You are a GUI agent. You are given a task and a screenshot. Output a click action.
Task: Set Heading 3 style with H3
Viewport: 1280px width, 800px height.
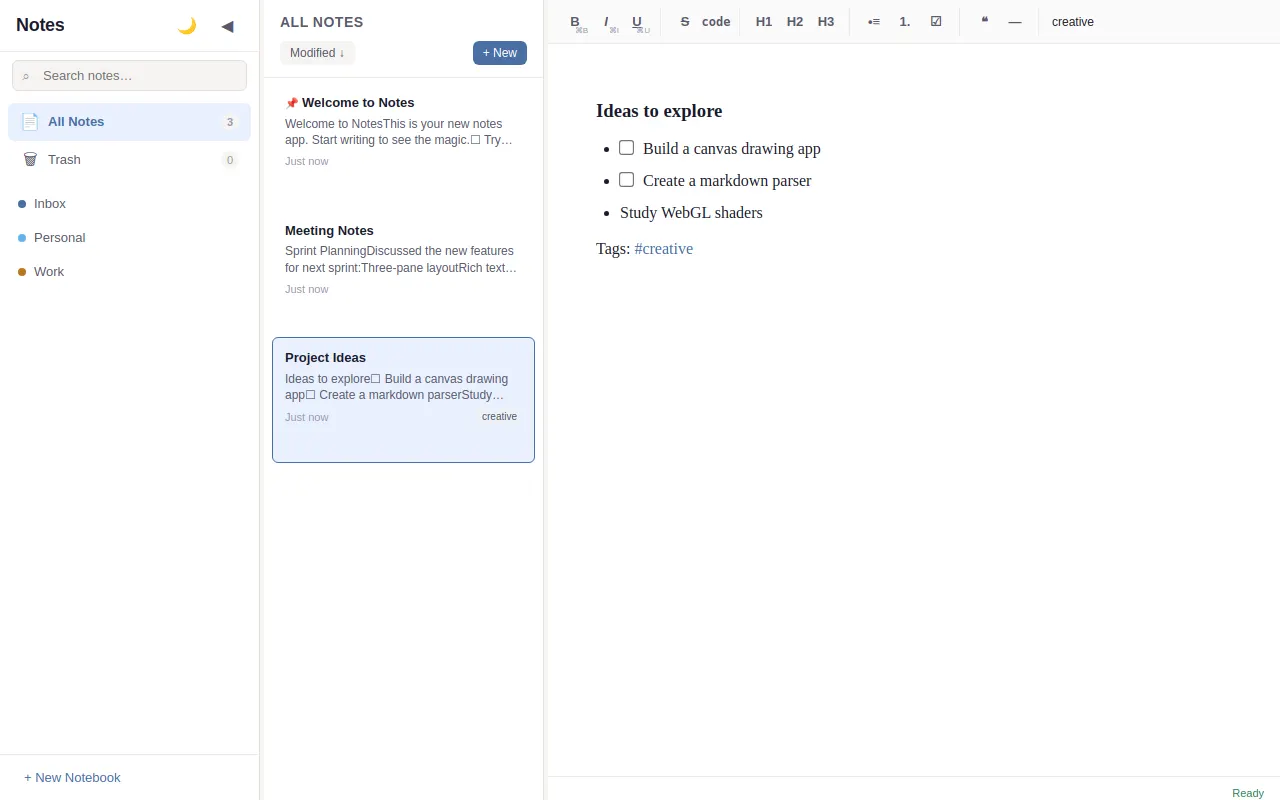[826, 22]
